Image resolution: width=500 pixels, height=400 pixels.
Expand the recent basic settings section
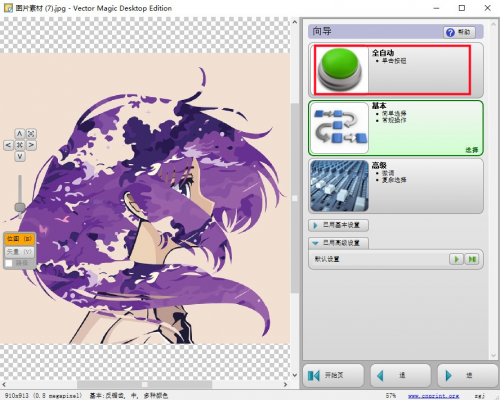[338, 225]
